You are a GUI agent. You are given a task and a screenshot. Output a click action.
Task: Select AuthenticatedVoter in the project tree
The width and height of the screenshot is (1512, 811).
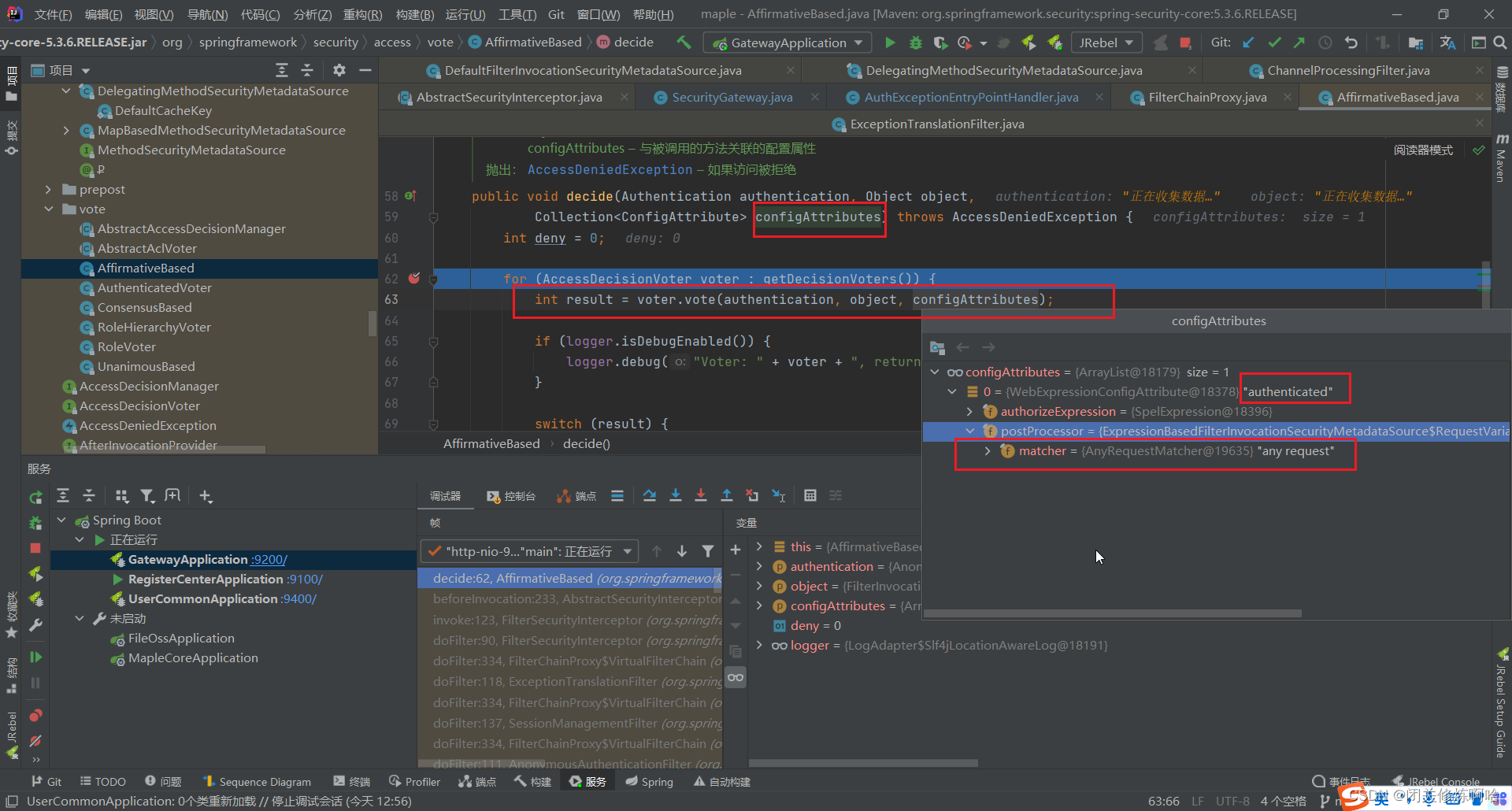154,287
